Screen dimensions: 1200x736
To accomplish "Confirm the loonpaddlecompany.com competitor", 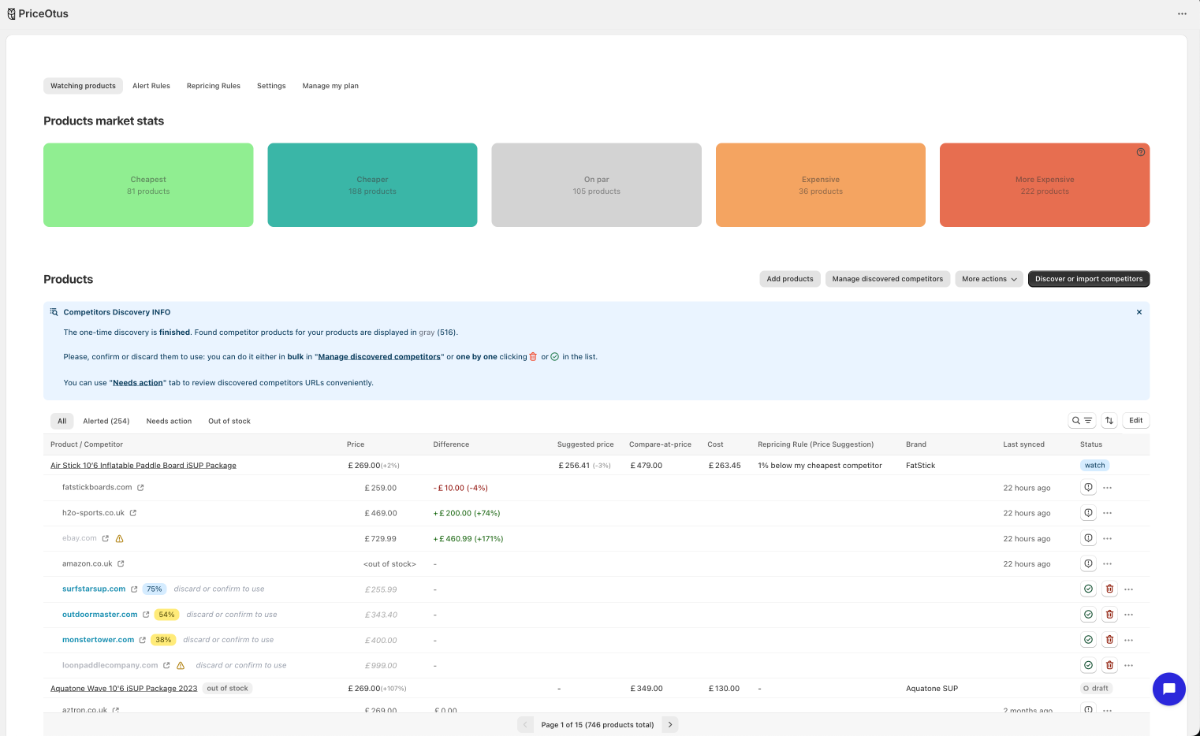I will pyautogui.click(x=1088, y=665).
